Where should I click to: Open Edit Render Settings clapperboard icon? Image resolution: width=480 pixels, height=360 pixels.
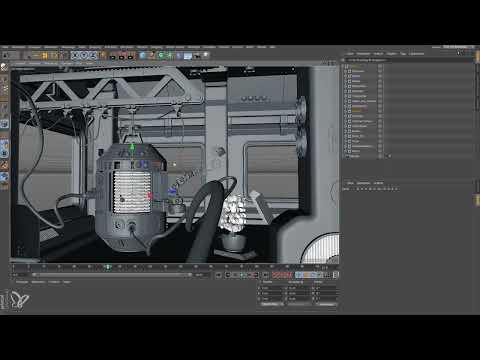[x=130, y=56]
